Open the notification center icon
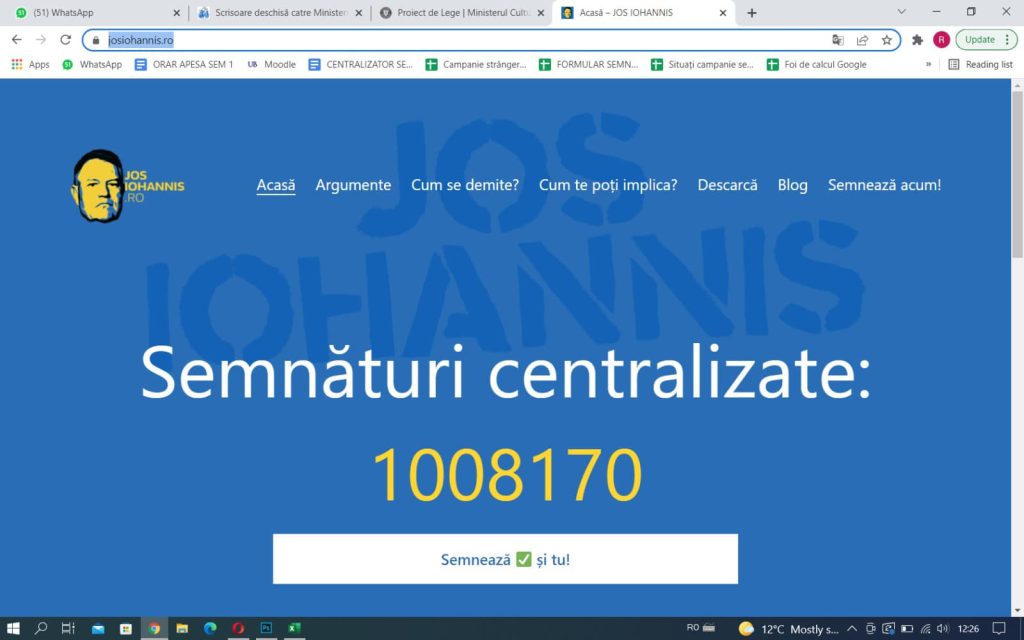Viewport: 1024px width, 640px height. tap(999, 629)
